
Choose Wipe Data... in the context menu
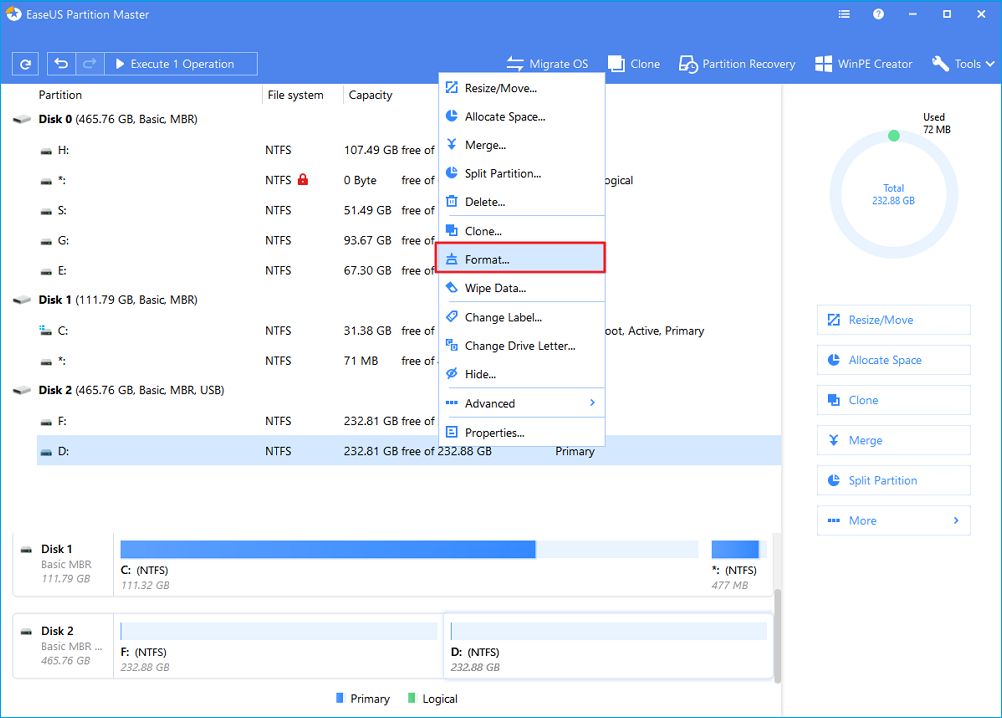521,288
